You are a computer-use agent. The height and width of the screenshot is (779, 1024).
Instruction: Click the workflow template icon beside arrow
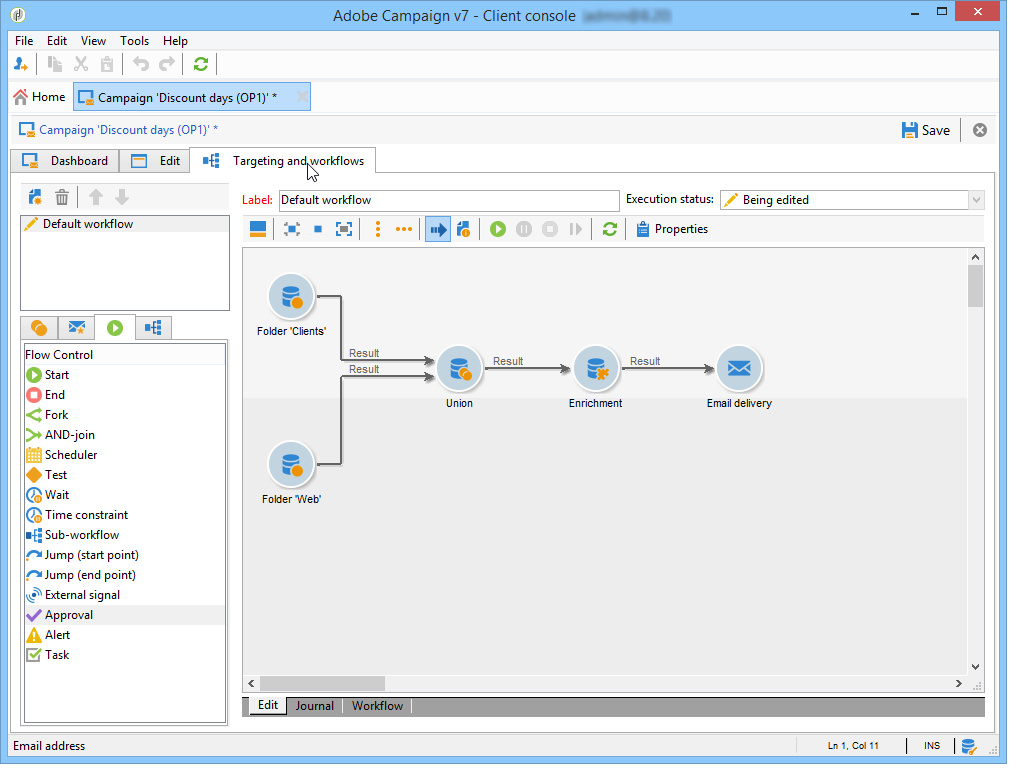pyautogui.click(x=464, y=229)
